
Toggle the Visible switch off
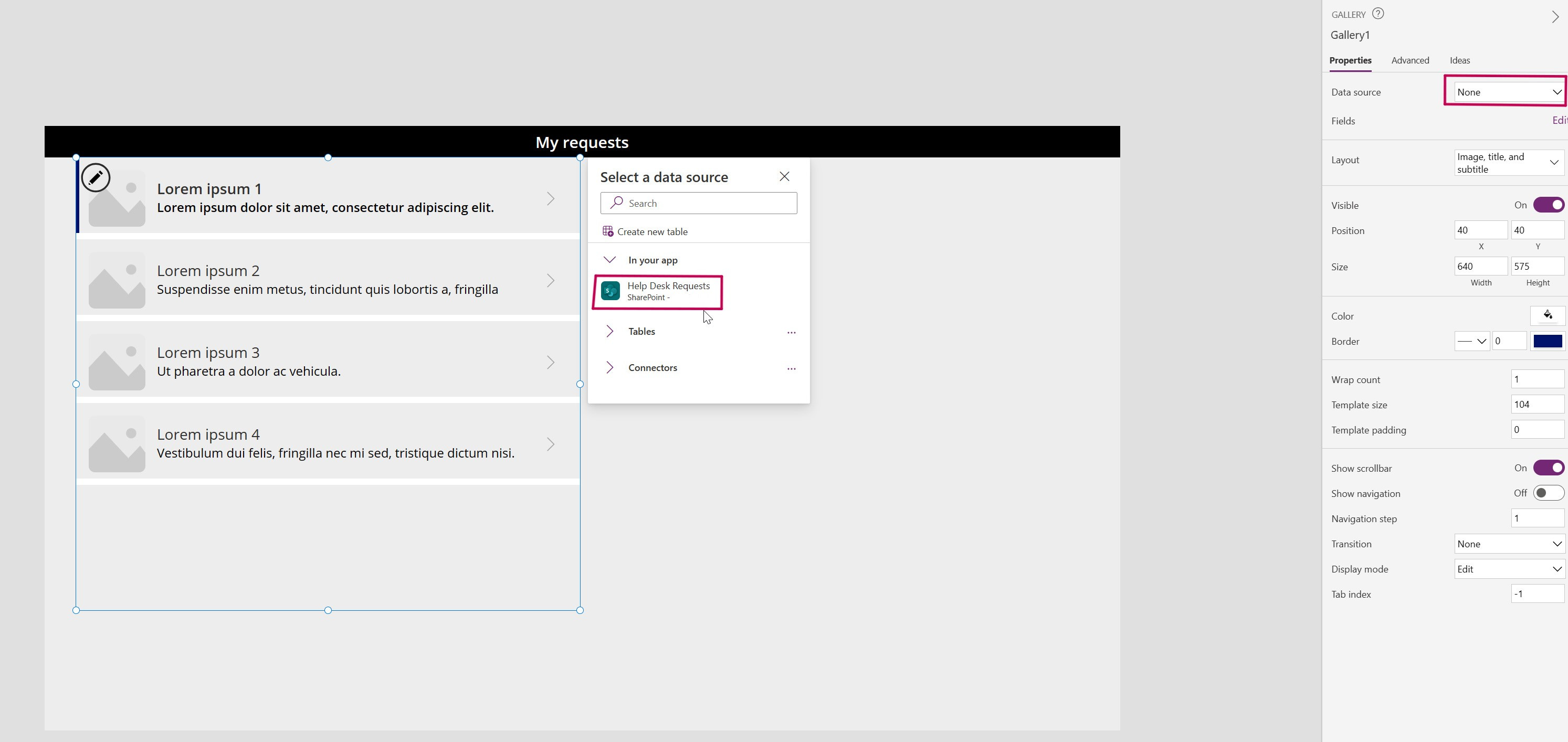pos(1548,205)
